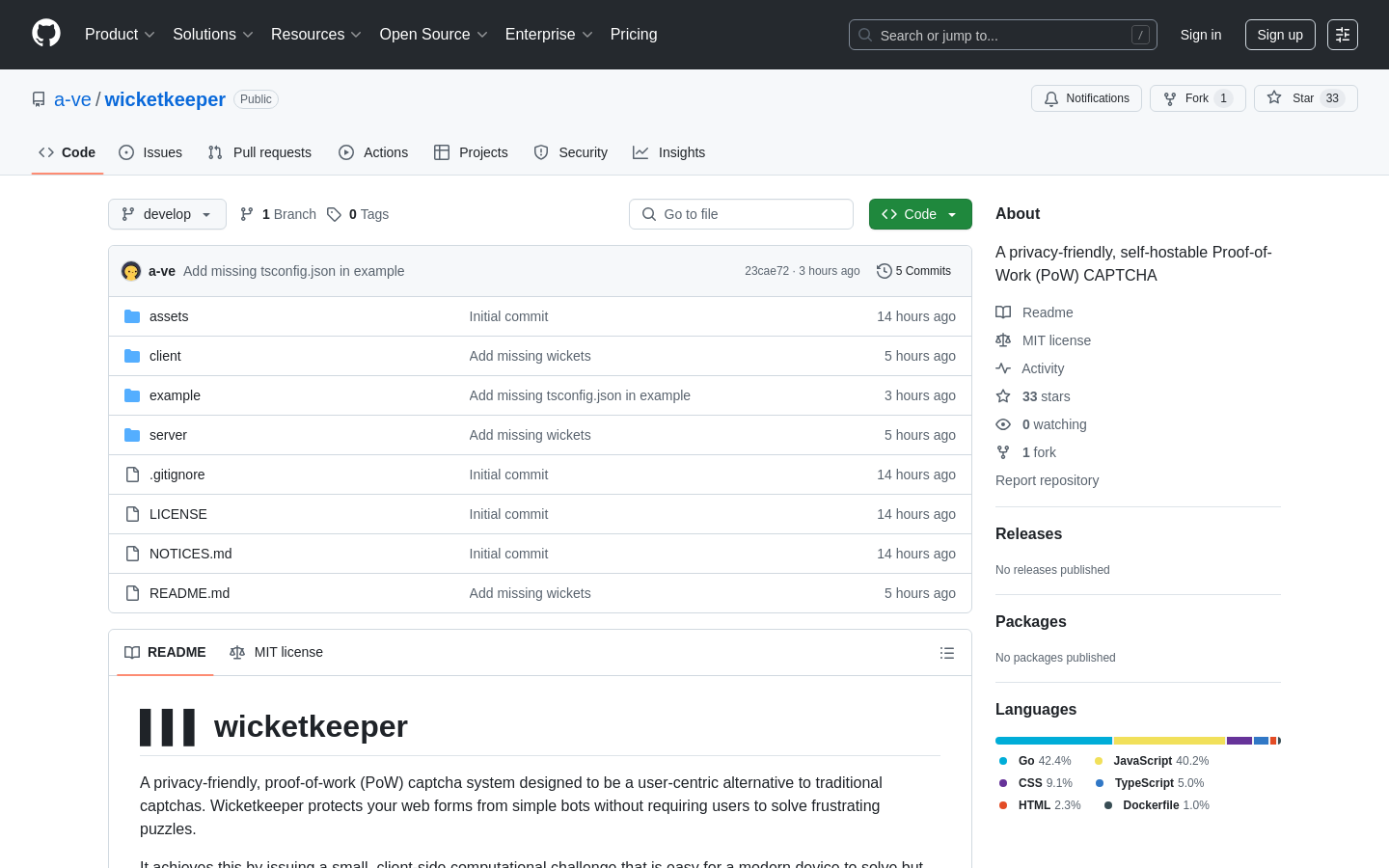The height and width of the screenshot is (868, 1389).
Task: Click the Activity pulse icon in About
Action: 1003,368
